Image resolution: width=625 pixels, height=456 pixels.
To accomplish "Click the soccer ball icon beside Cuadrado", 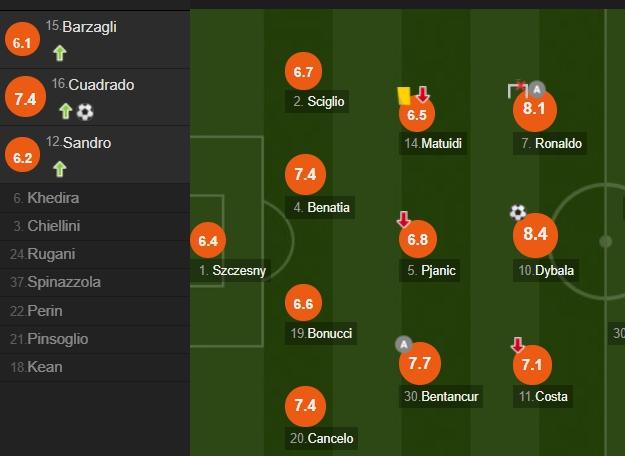I will pos(85,112).
